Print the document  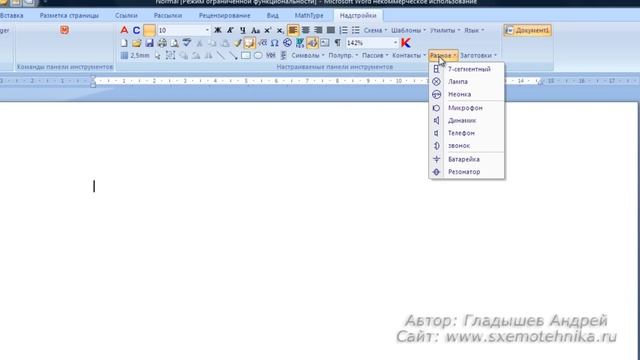coord(162,43)
